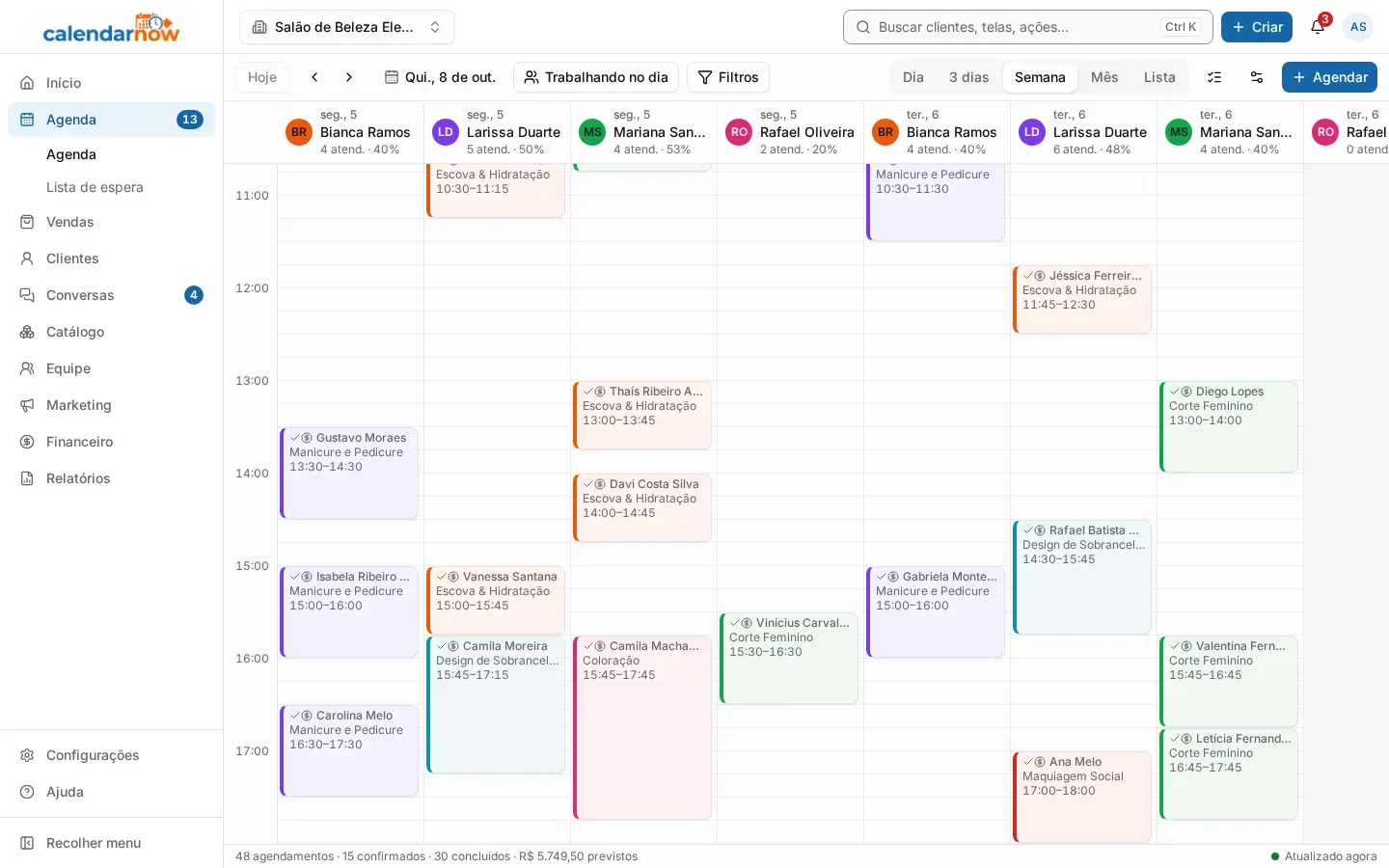Open Vinícius Carvalho 15:30–16:30 appointment
Image resolution: width=1389 pixels, height=868 pixels.
click(x=789, y=658)
